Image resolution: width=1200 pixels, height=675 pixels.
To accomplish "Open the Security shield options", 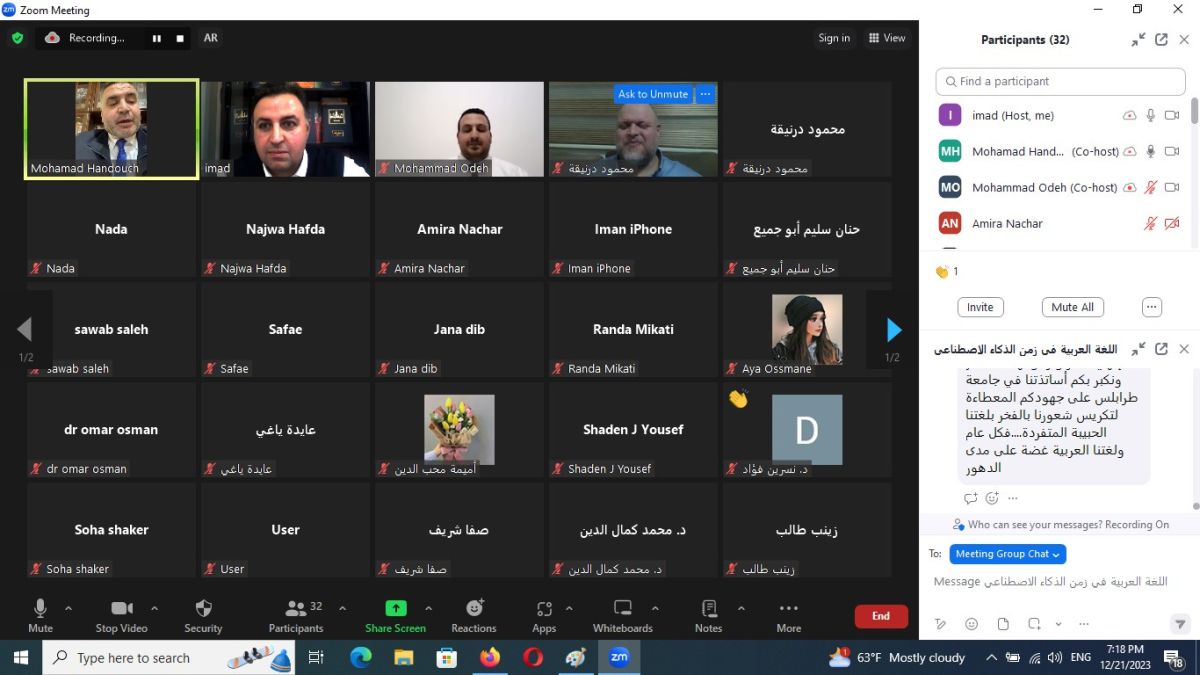I will [x=203, y=615].
